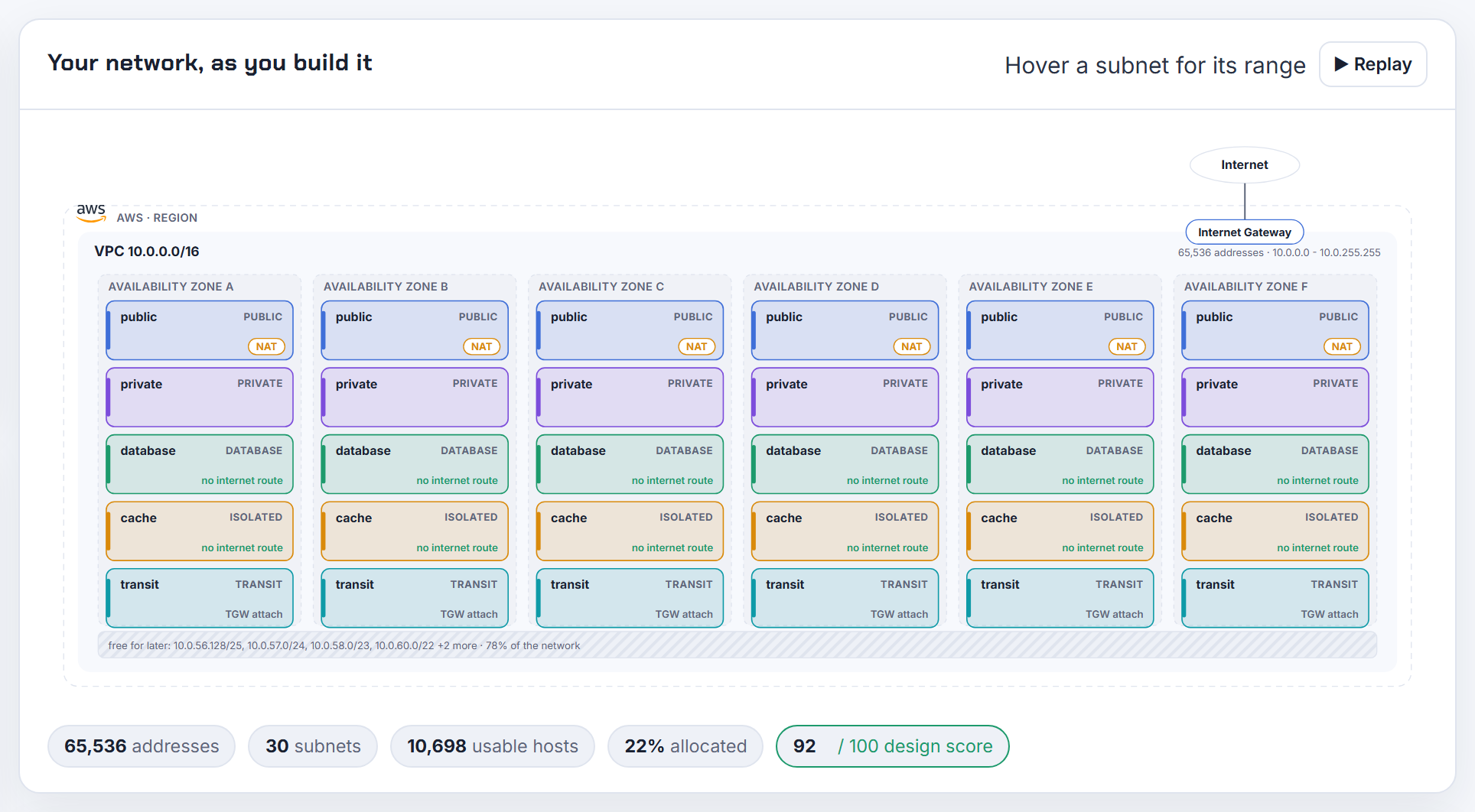The image size is (1475, 812).
Task: Click NAT badge in Zone C public subnet
Action: (696, 346)
